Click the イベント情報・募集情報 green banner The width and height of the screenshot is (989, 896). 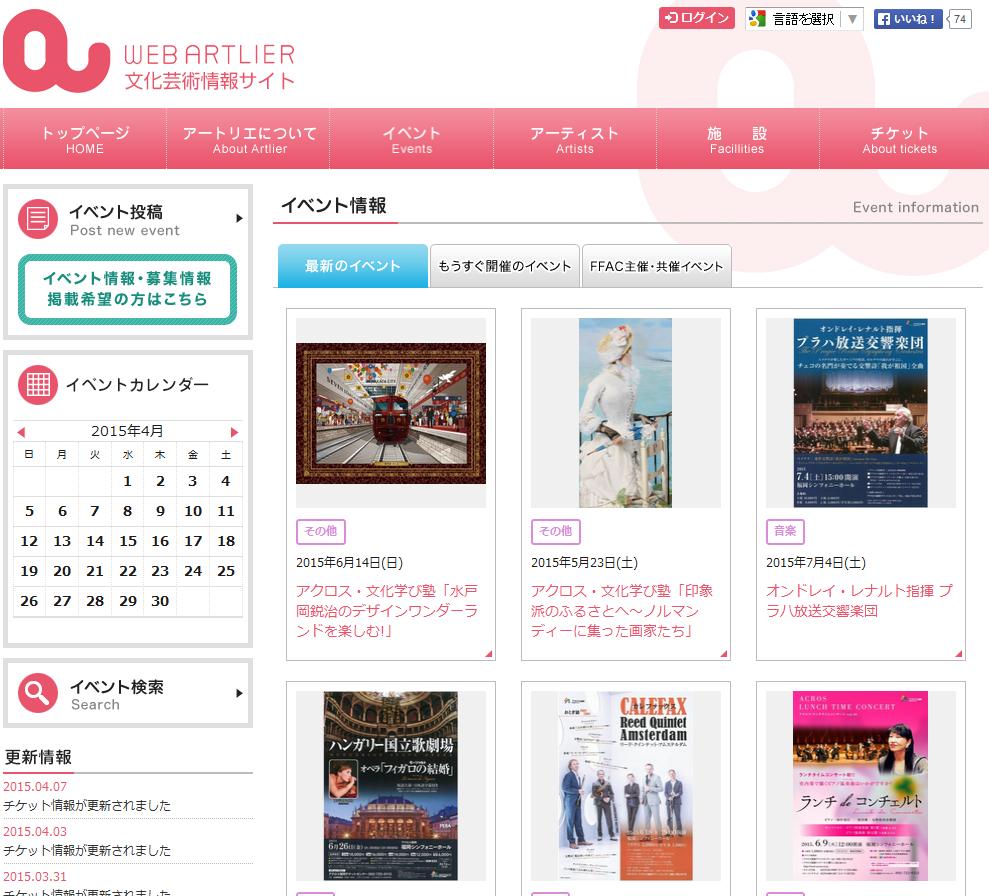[x=127, y=289]
